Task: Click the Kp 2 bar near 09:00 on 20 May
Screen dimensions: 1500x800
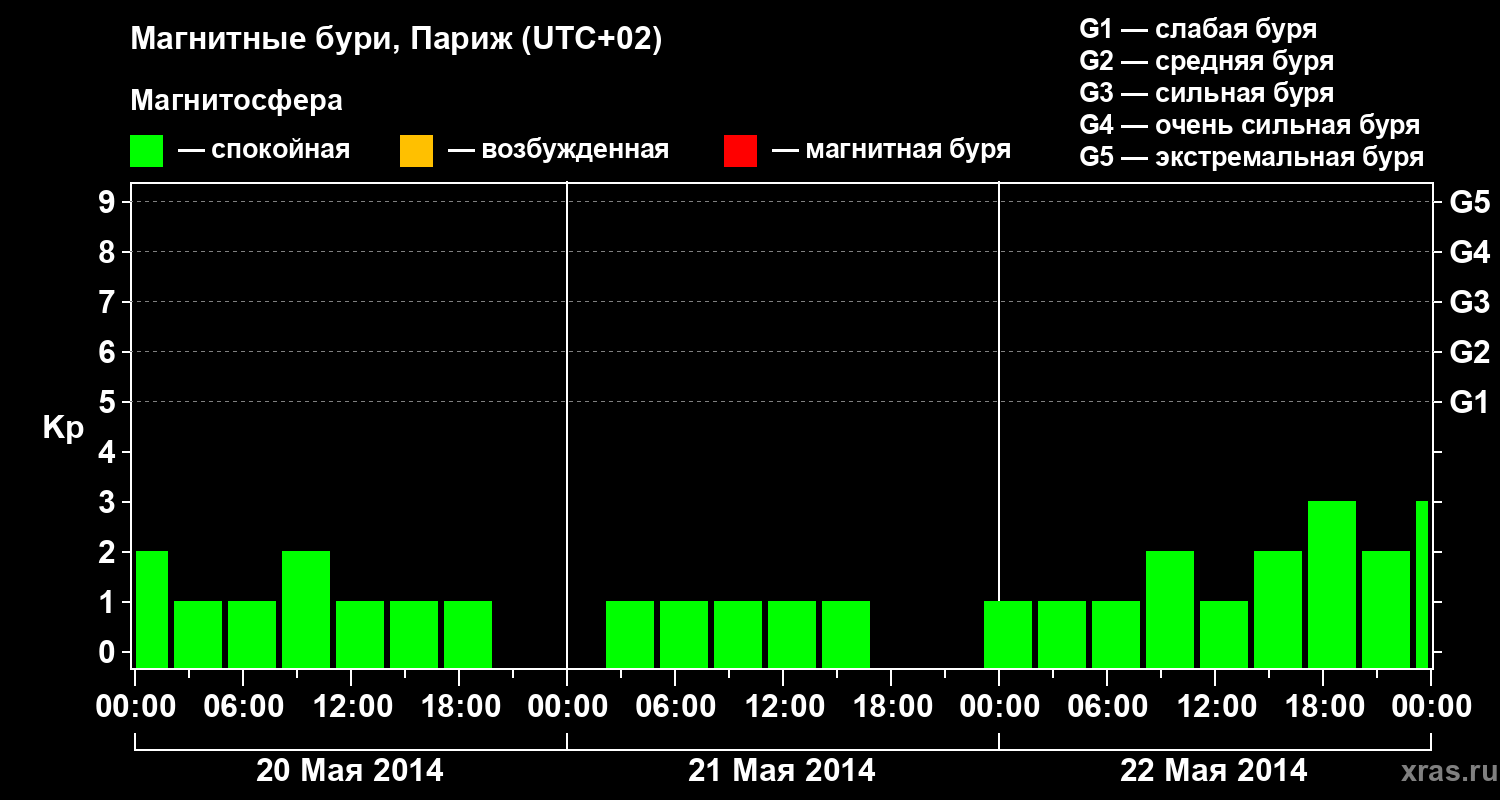Action: (x=306, y=609)
